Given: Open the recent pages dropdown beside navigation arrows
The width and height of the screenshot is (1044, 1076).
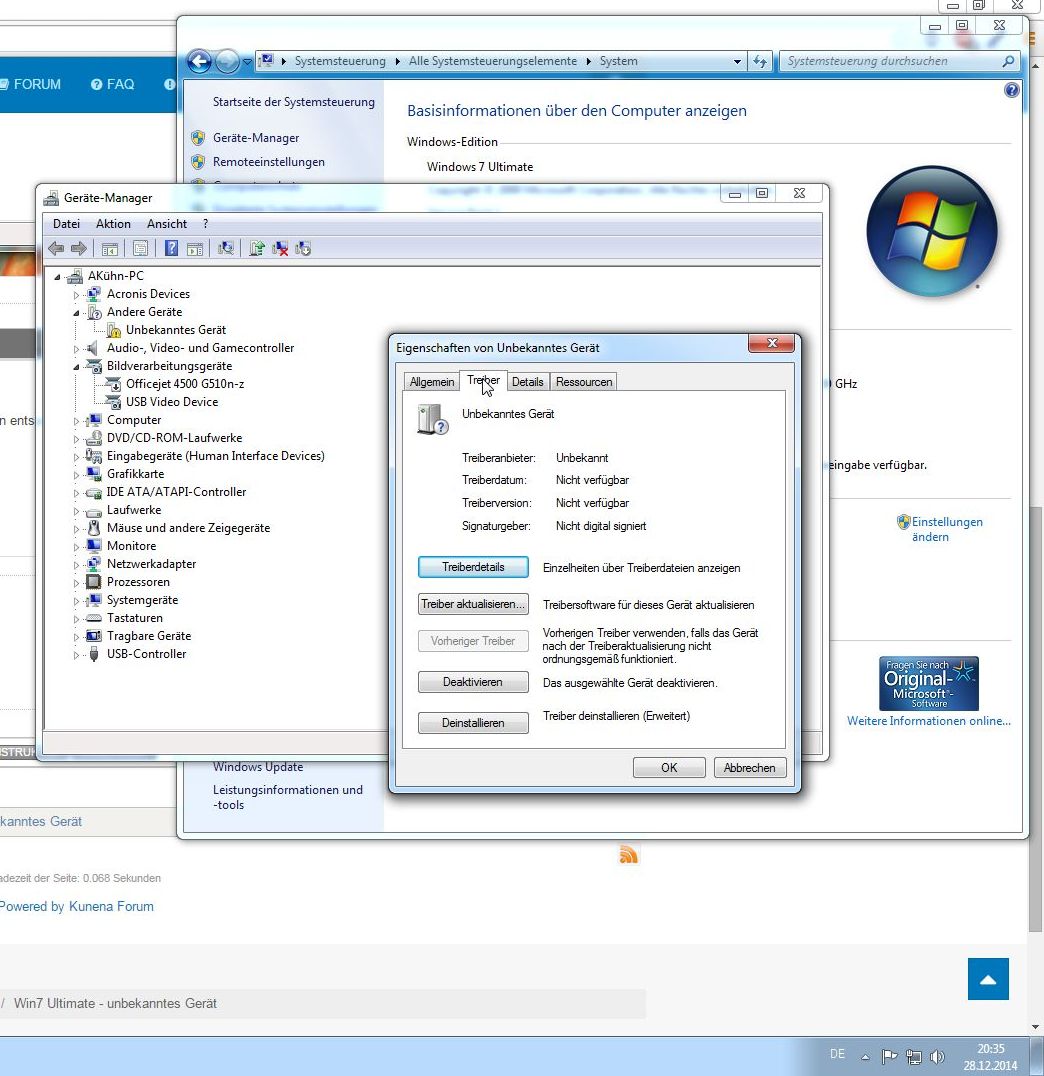Looking at the screenshot, I should click(247, 62).
